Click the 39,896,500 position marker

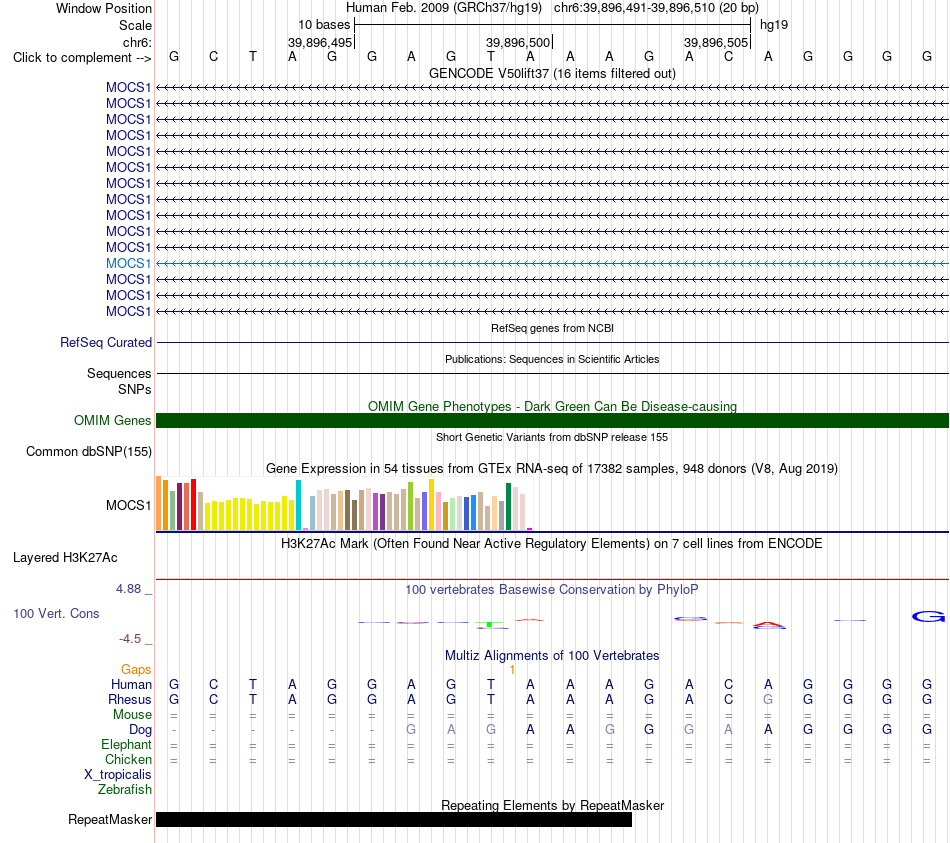tap(518, 42)
